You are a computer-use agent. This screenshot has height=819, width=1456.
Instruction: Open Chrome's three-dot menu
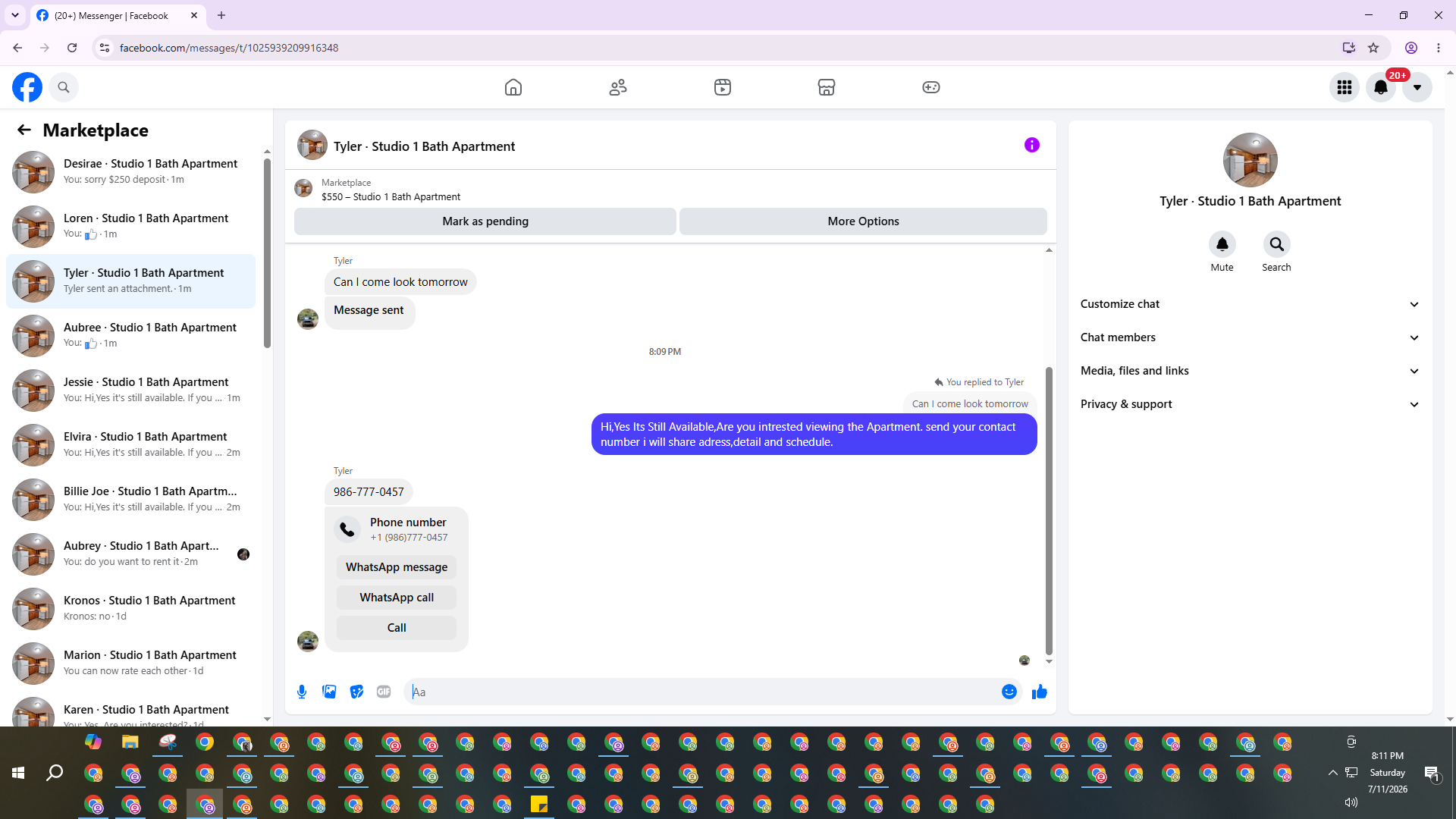coord(1439,48)
